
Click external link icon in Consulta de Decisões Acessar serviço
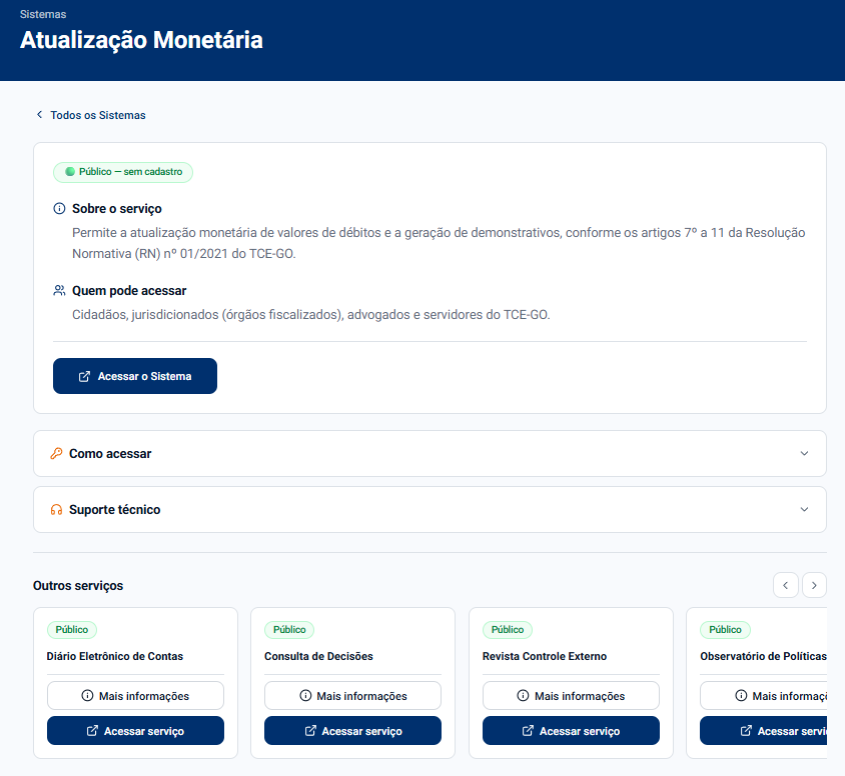pos(310,731)
